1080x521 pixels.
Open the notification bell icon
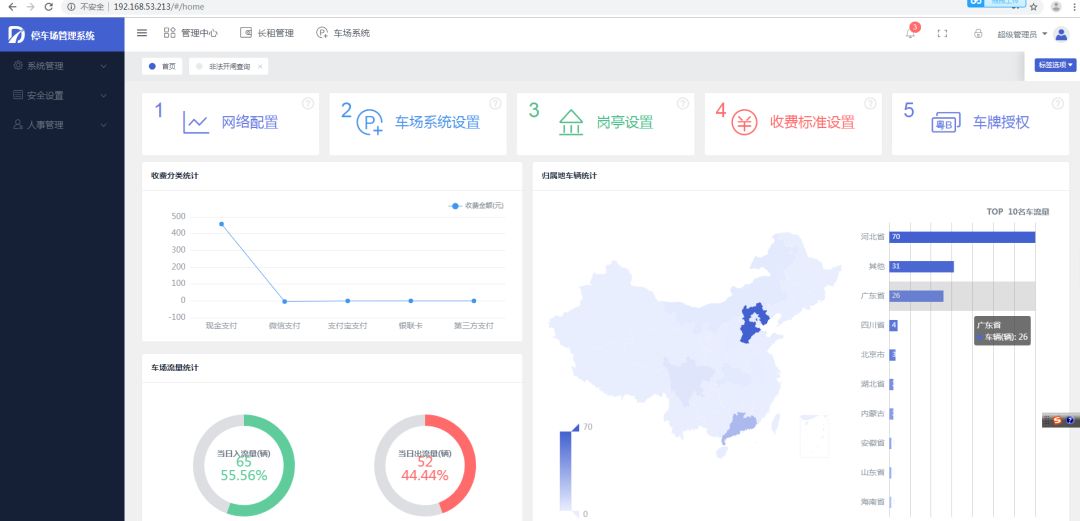click(x=910, y=34)
